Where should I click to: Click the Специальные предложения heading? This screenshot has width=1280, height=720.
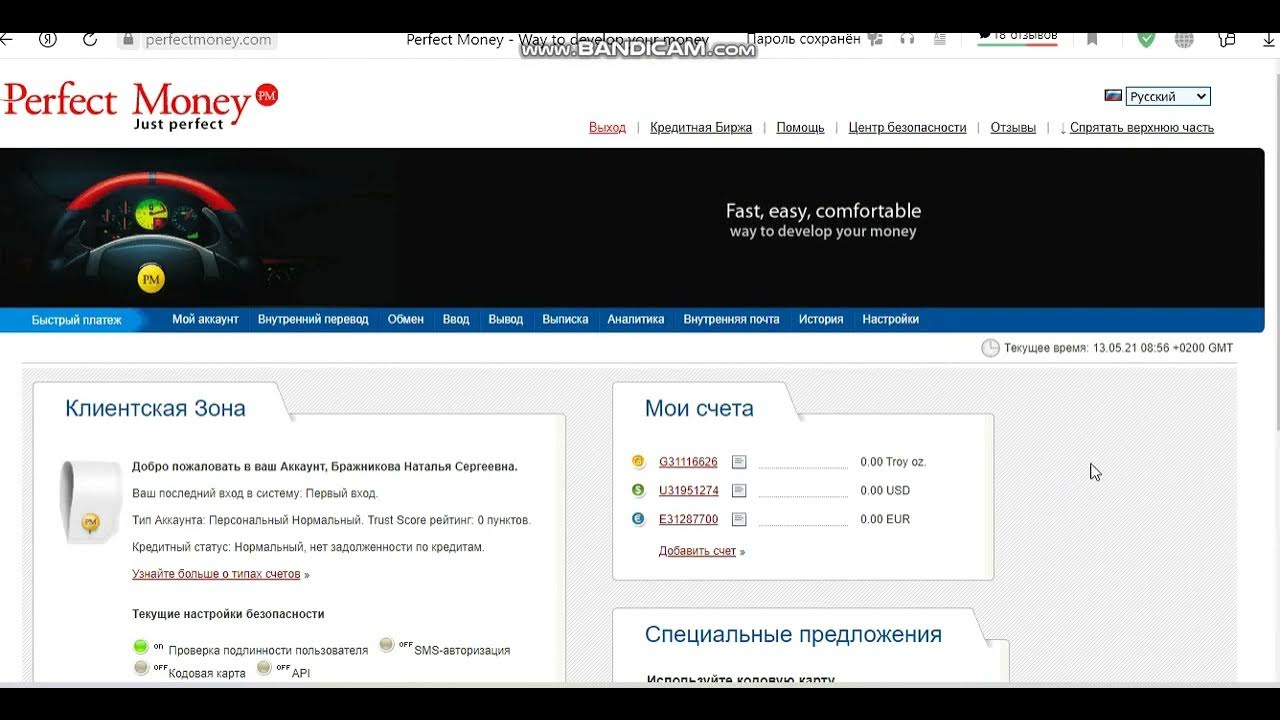[x=793, y=635]
